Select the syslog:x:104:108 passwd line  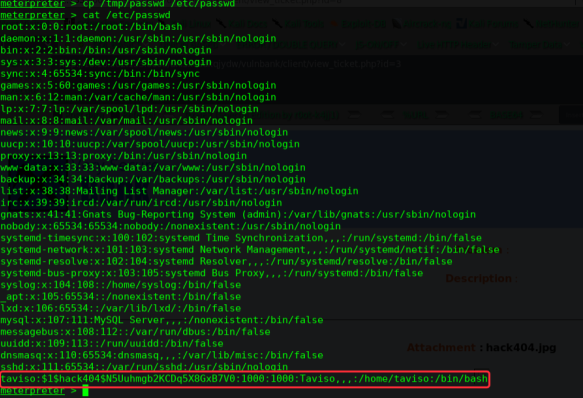[121, 285]
